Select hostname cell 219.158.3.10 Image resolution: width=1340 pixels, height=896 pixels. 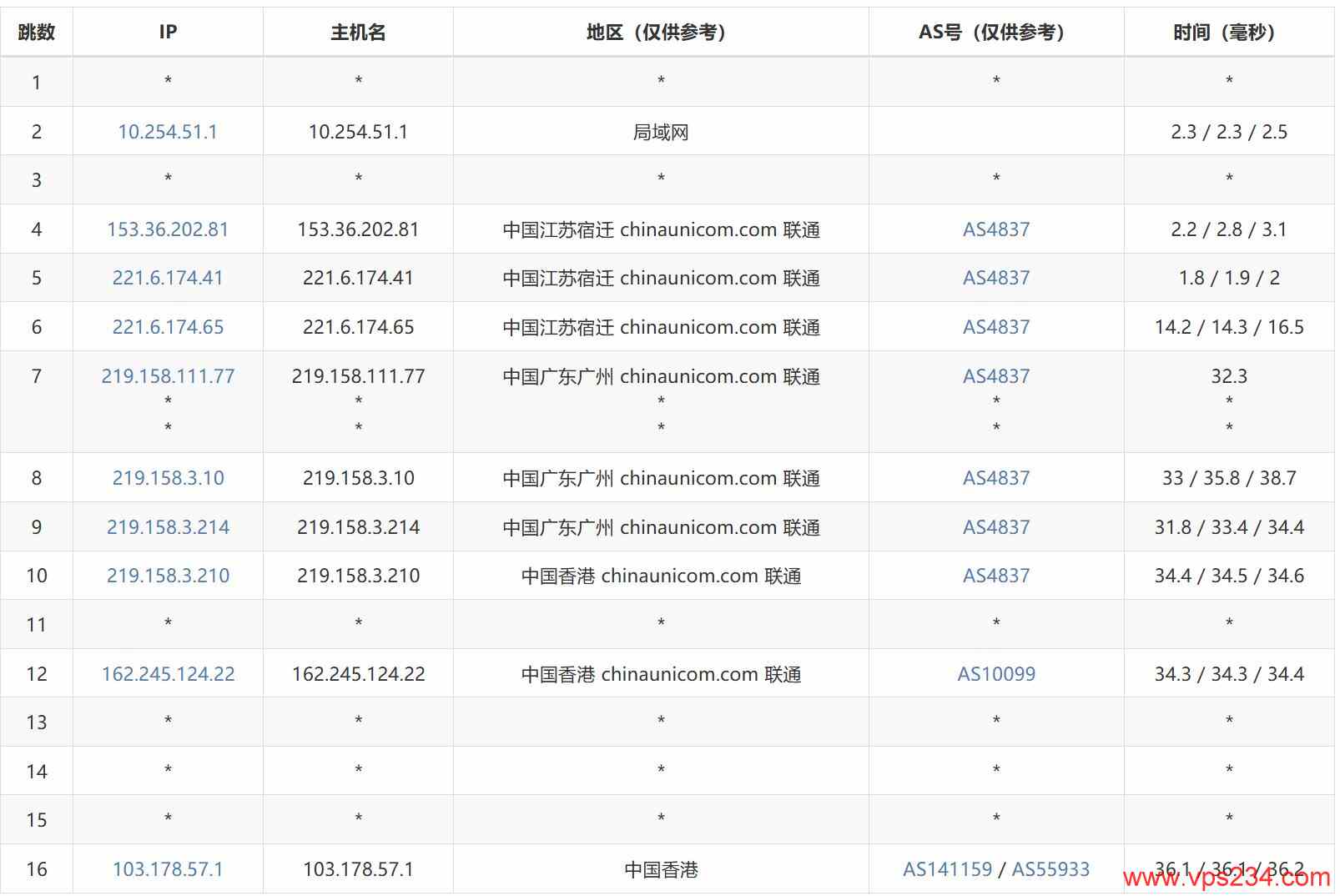[x=358, y=478]
